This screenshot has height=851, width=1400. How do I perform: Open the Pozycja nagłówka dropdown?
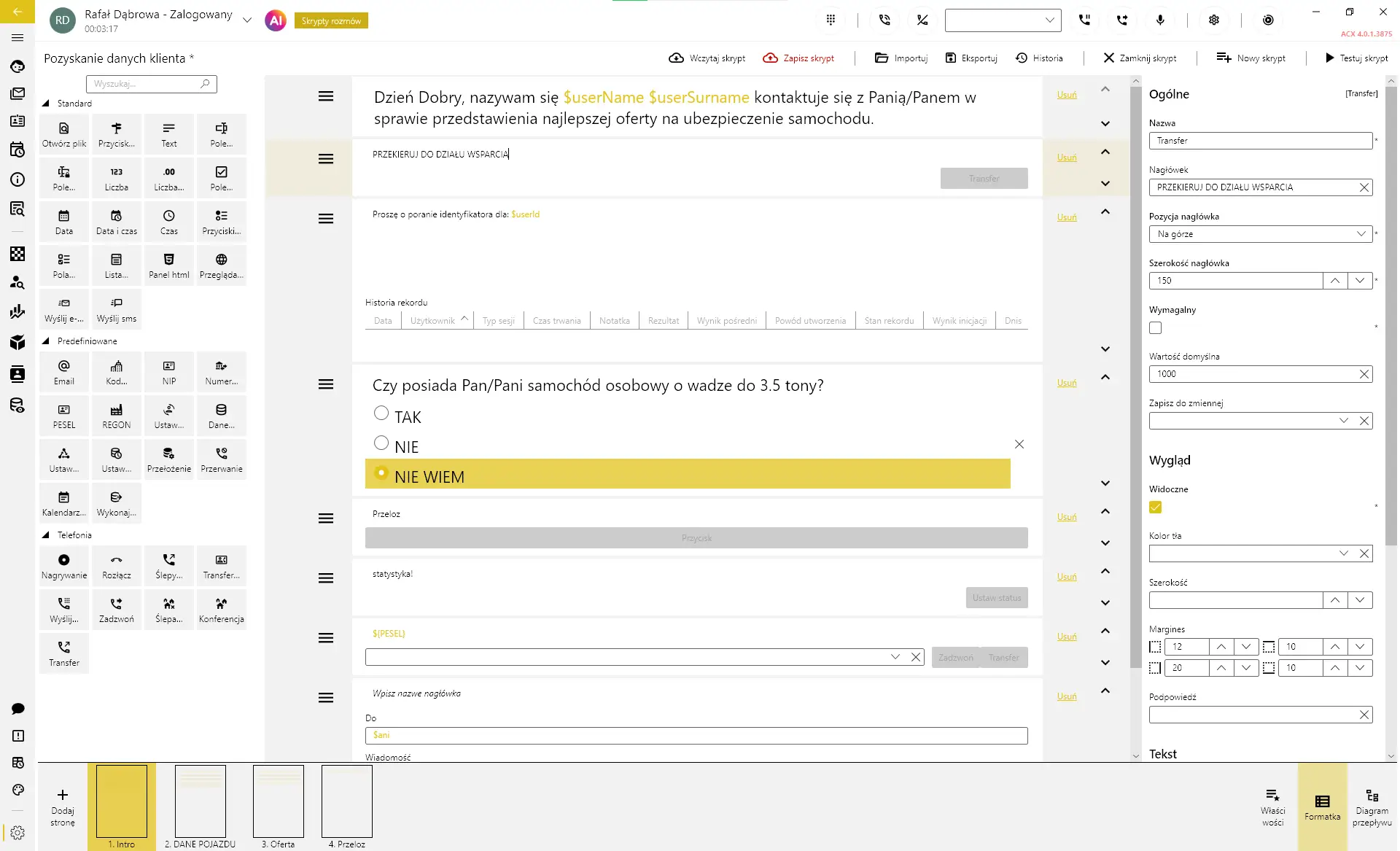tap(1260, 234)
